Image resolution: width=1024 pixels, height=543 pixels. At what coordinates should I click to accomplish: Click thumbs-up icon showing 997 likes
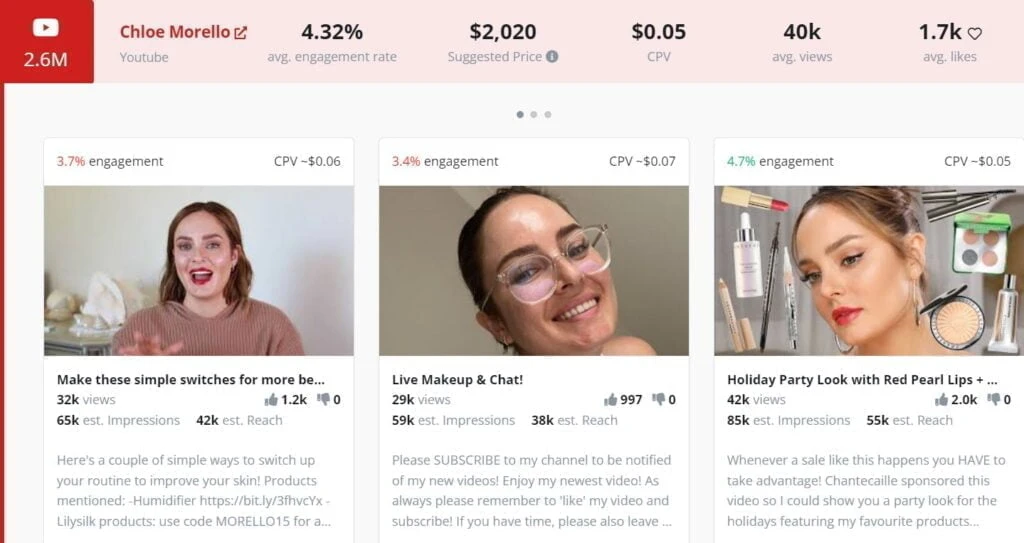tap(611, 399)
